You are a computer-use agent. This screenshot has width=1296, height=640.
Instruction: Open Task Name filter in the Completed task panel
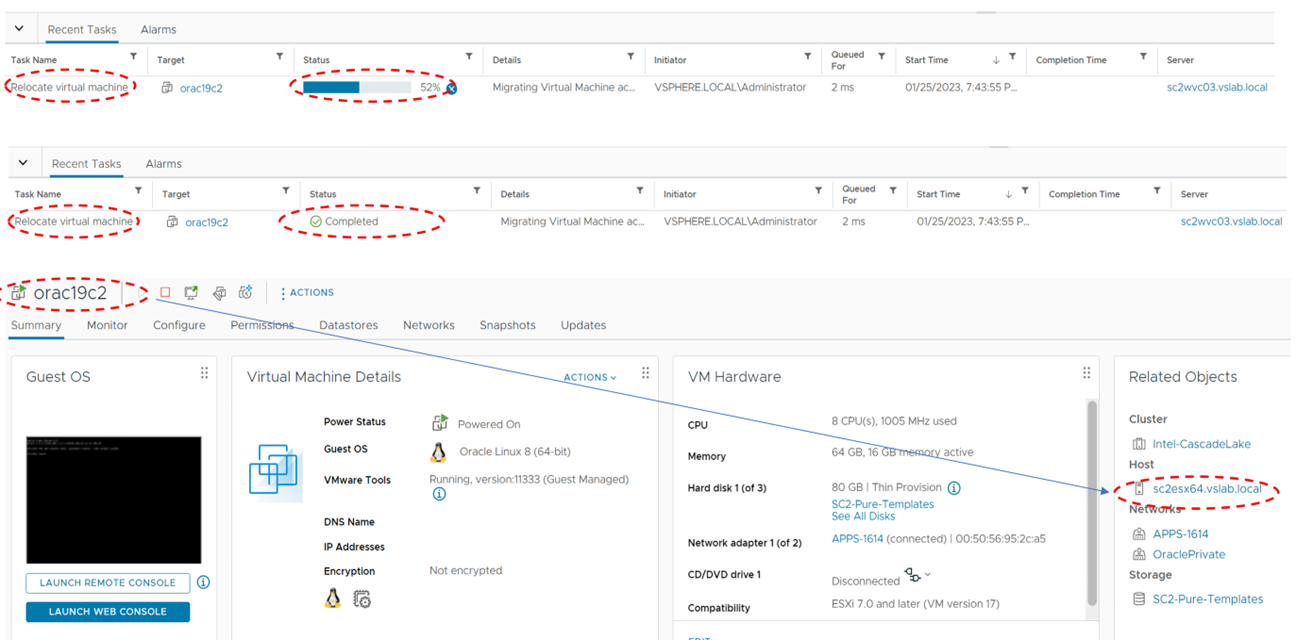click(138, 191)
